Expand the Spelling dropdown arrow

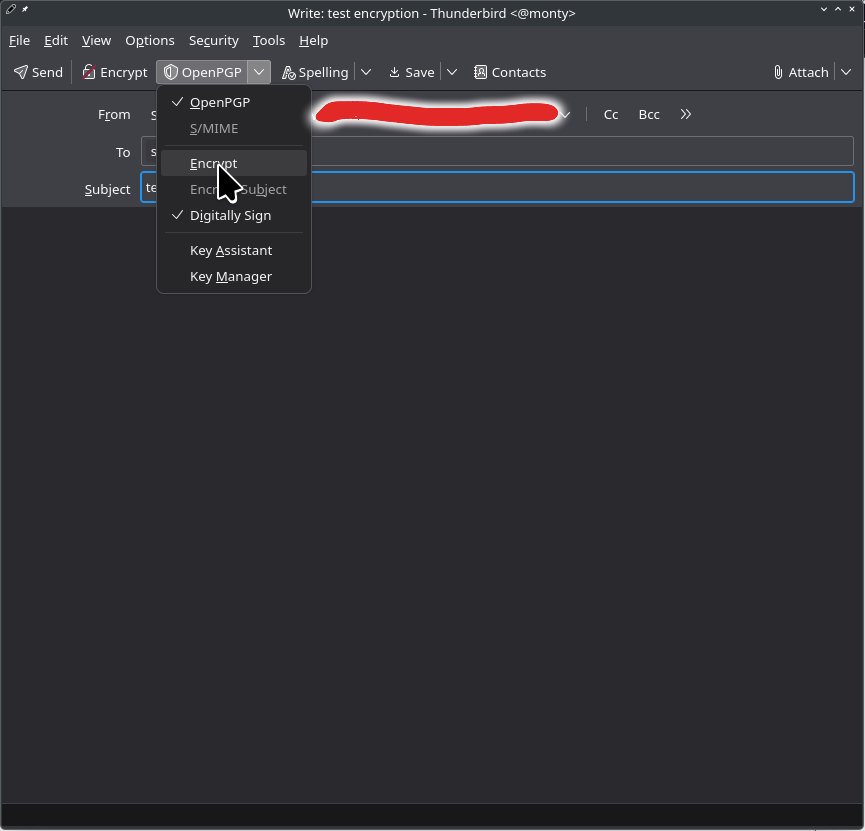coord(366,72)
